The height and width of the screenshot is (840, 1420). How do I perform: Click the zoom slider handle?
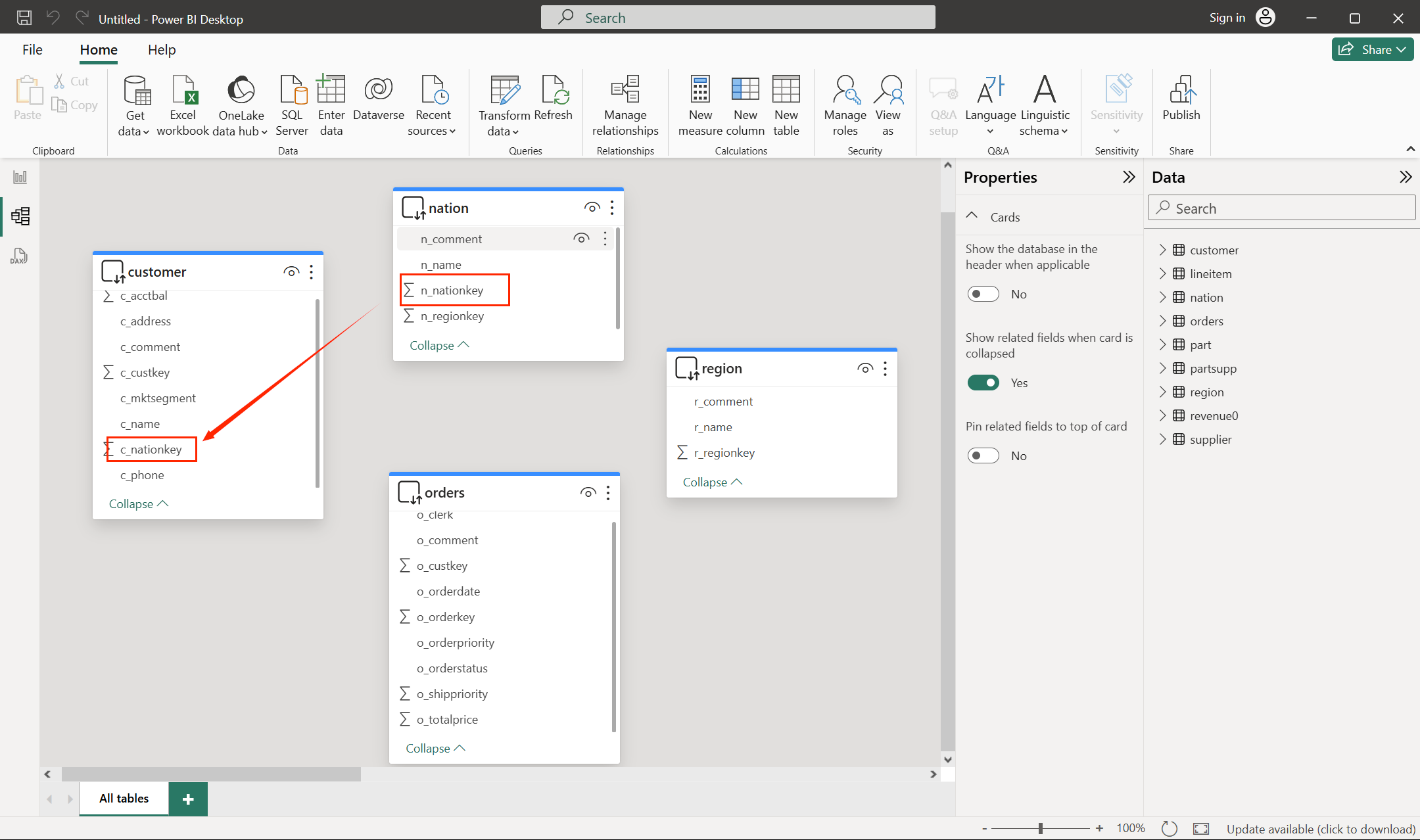click(1041, 828)
